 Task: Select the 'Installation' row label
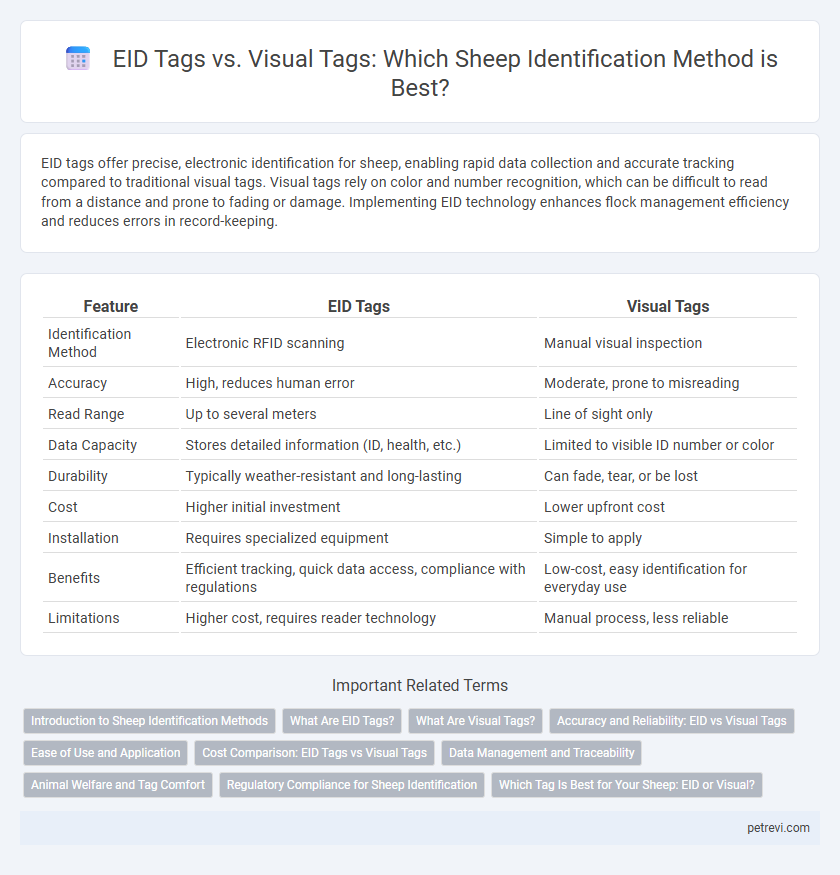111,538
